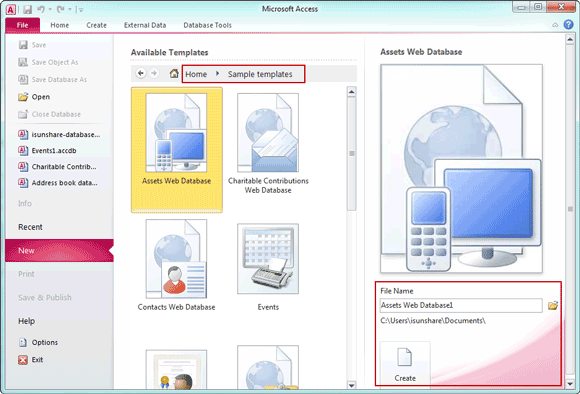The width and height of the screenshot is (580, 394).
Task: Open recent file Address book data...
Action: 58,183
